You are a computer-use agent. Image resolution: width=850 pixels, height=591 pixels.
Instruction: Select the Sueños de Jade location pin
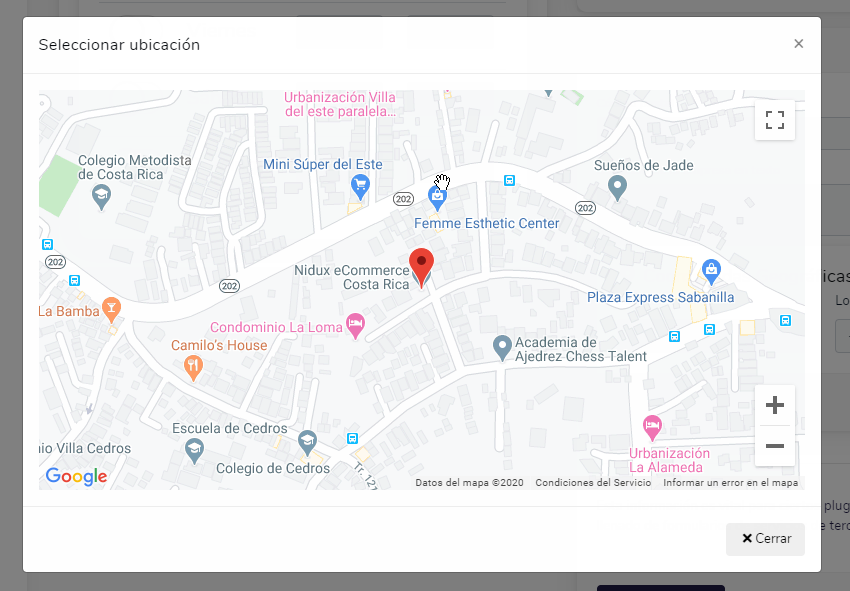pos(617,188)
